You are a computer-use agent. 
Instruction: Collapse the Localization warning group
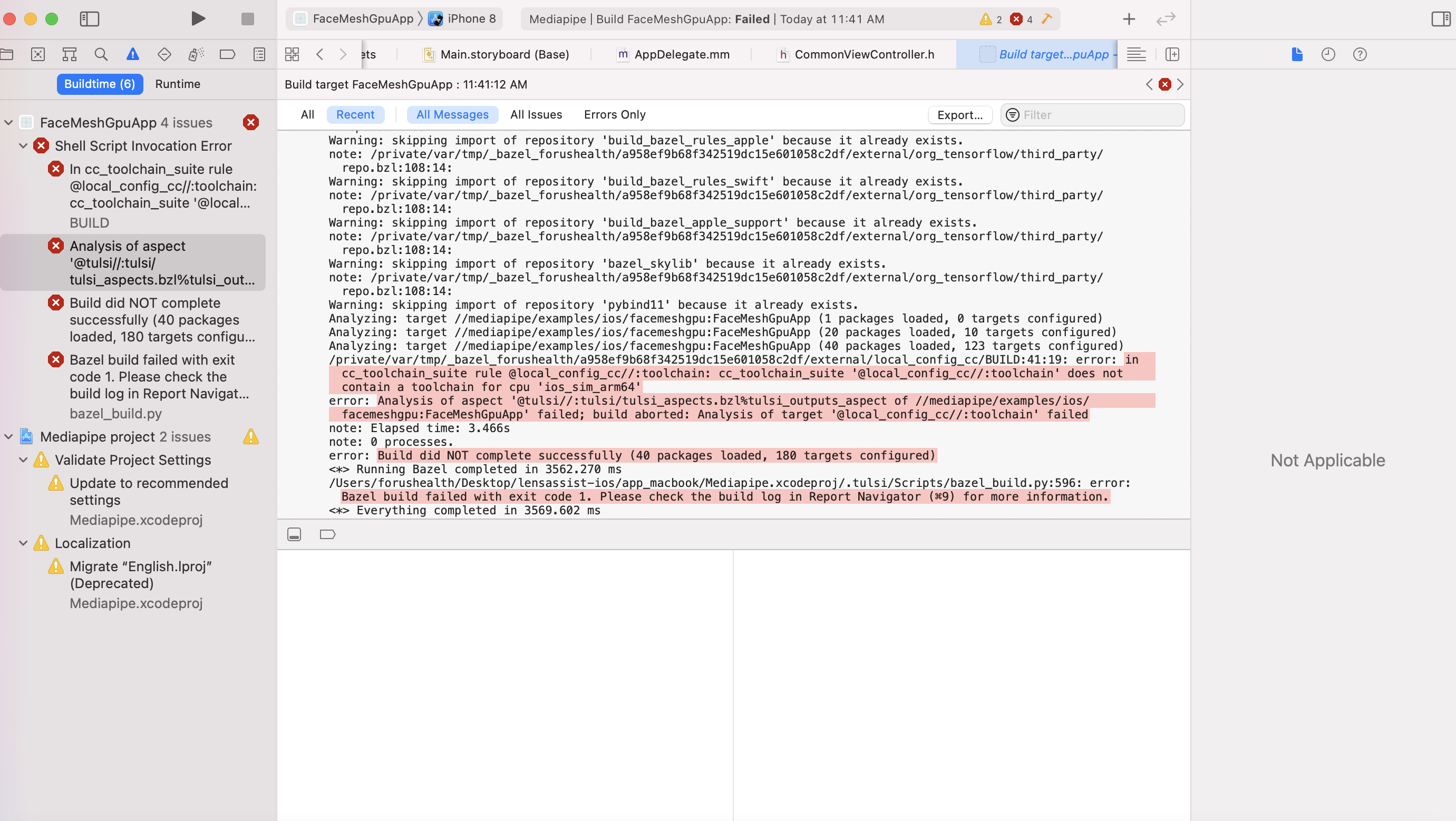click(23, 543)
